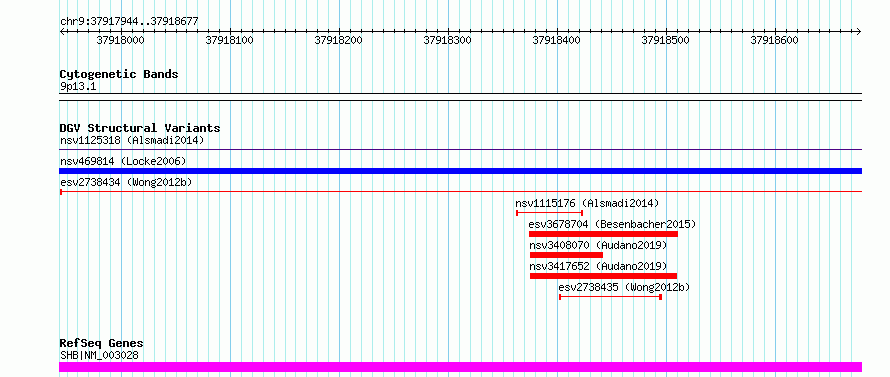Open the nsv1115176 (Alsmadi2014) label

pyautogui.click(x=587, y=203)
